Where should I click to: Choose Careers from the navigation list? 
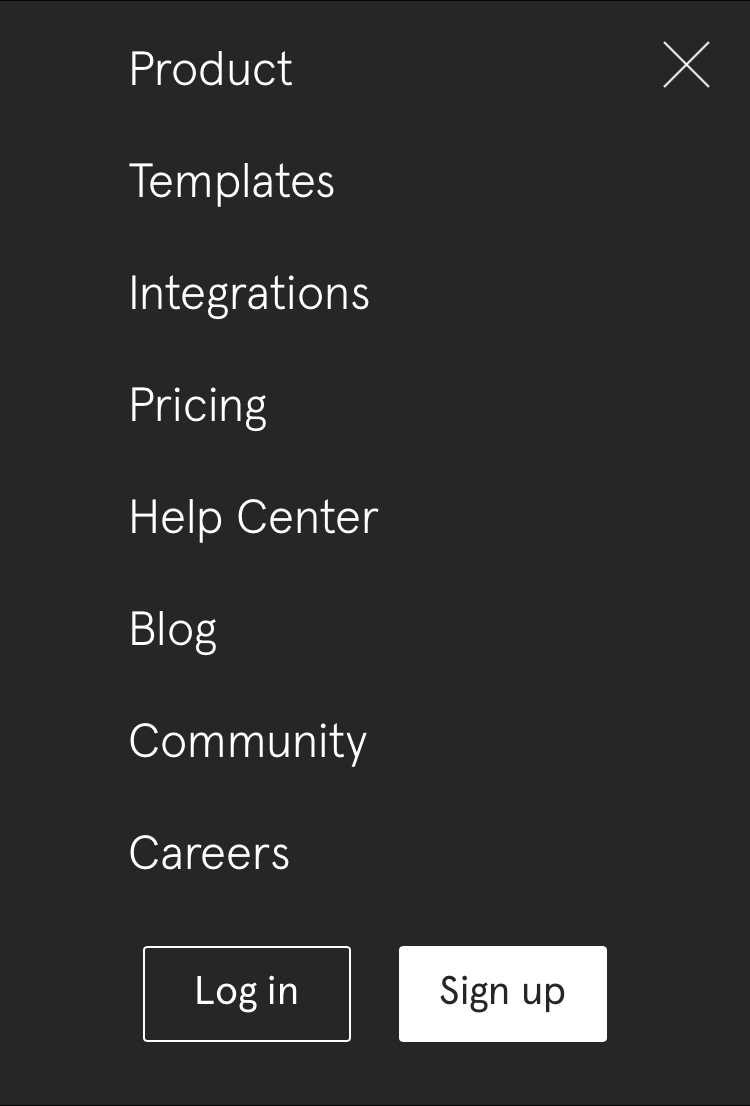[210, 853]
